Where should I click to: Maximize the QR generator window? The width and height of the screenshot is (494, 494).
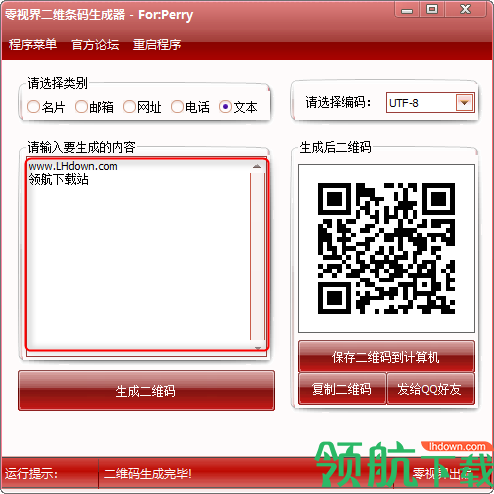[432, 9]
